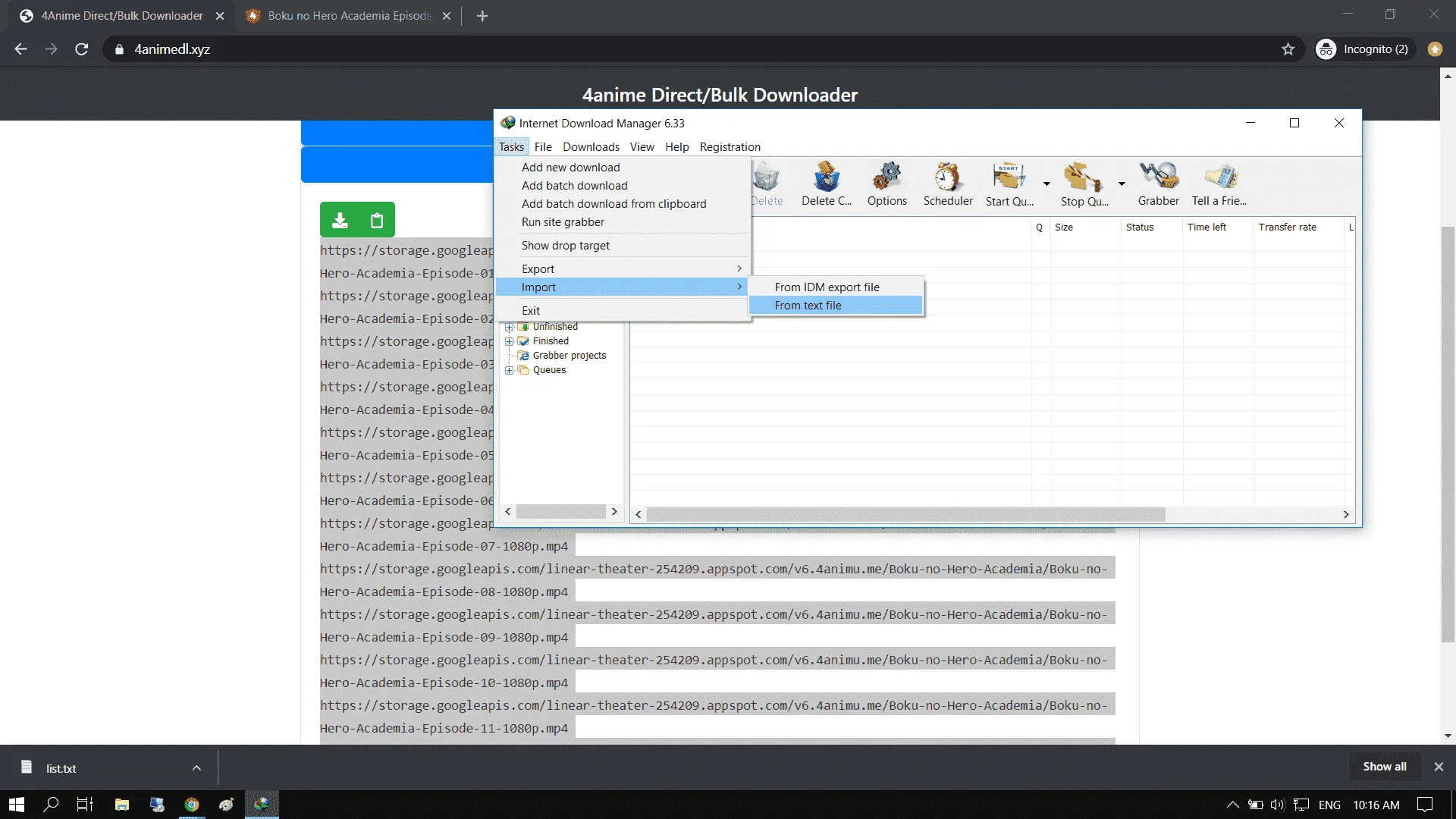This screenshot has height=819, width=1456.
Task: Go back in Chrome
Action: (21, 49)
